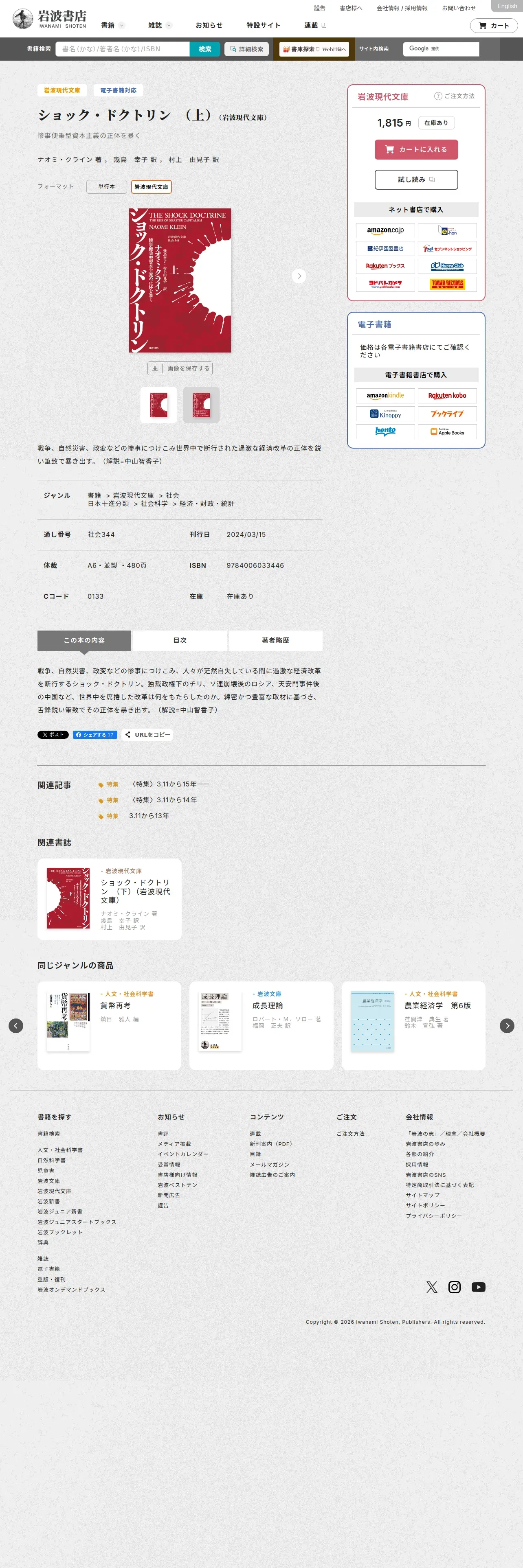
Task: Open the article 〈特集〉3.11から15年
Action: pyautogui.click(x=170, y=784)
